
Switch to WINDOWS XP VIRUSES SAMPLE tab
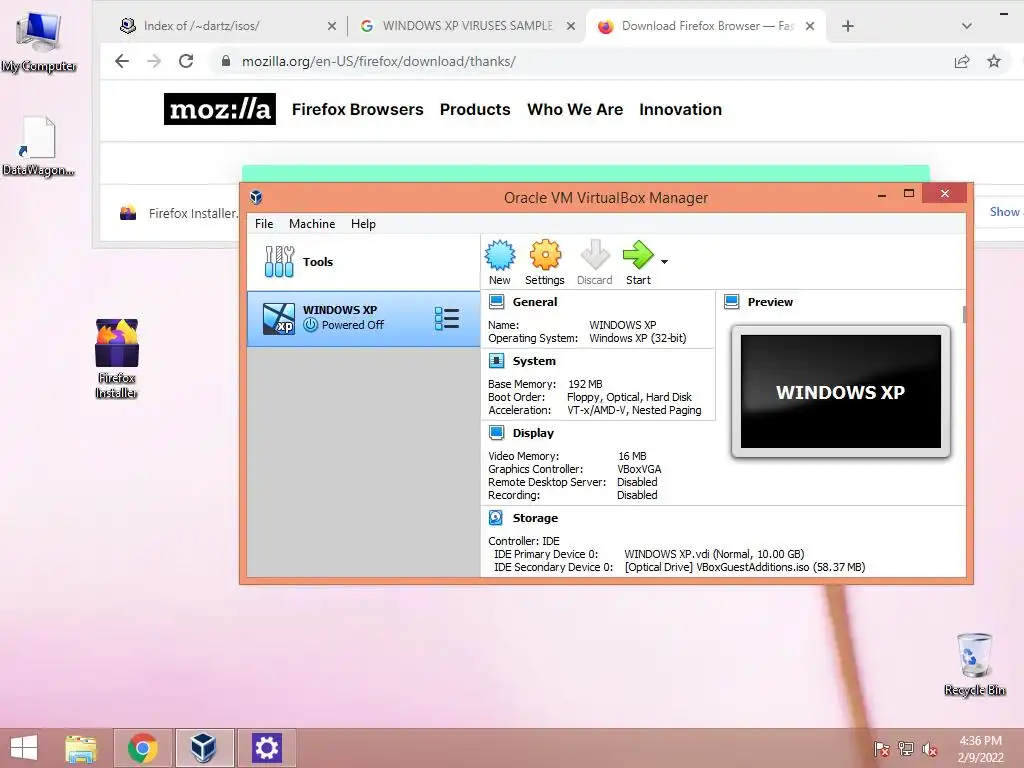[x=467, y=26]
